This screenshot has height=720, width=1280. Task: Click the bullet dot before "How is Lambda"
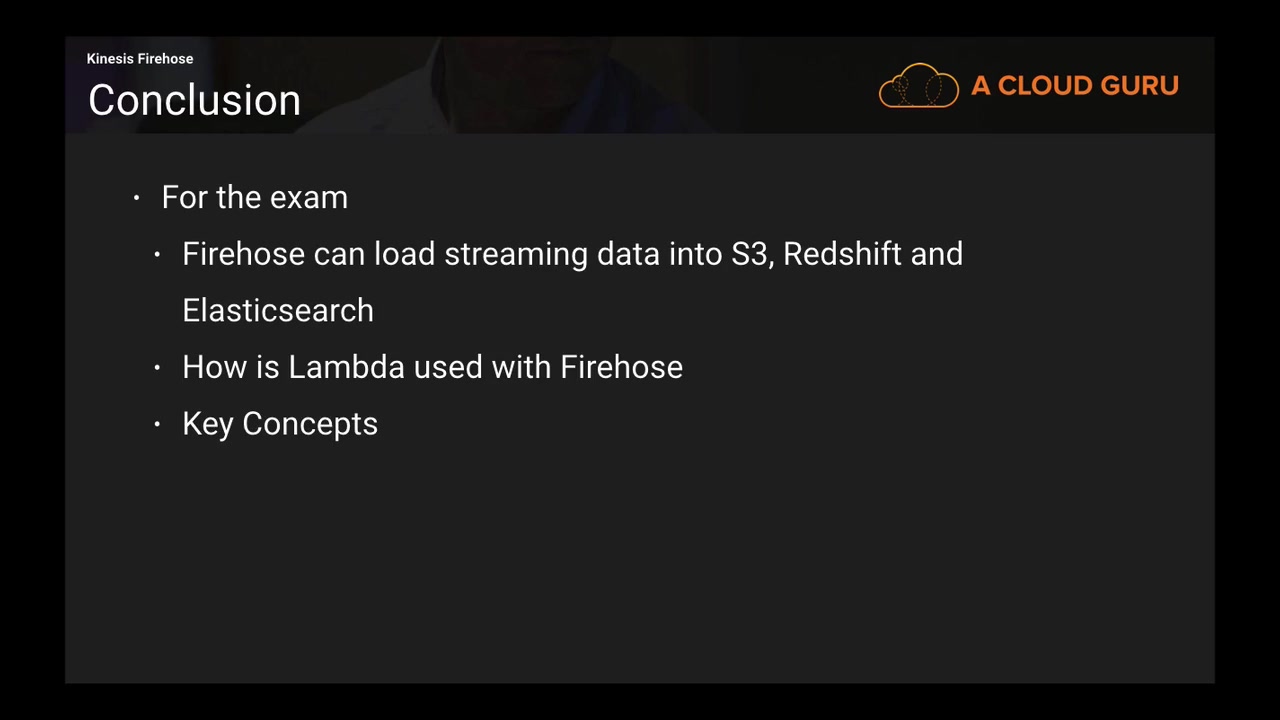[157, 368]
